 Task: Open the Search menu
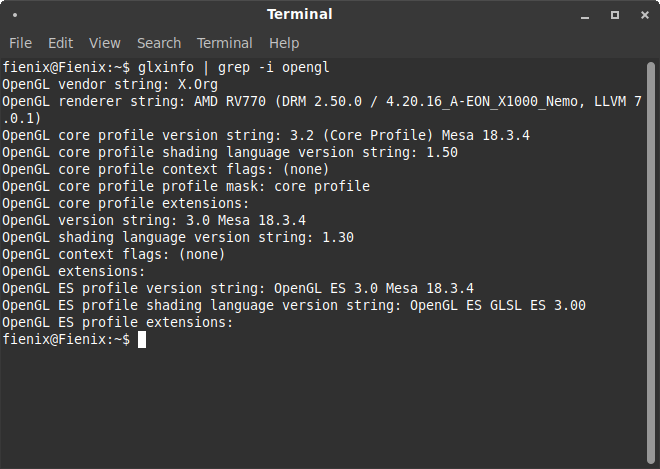(x=159, y=43)
